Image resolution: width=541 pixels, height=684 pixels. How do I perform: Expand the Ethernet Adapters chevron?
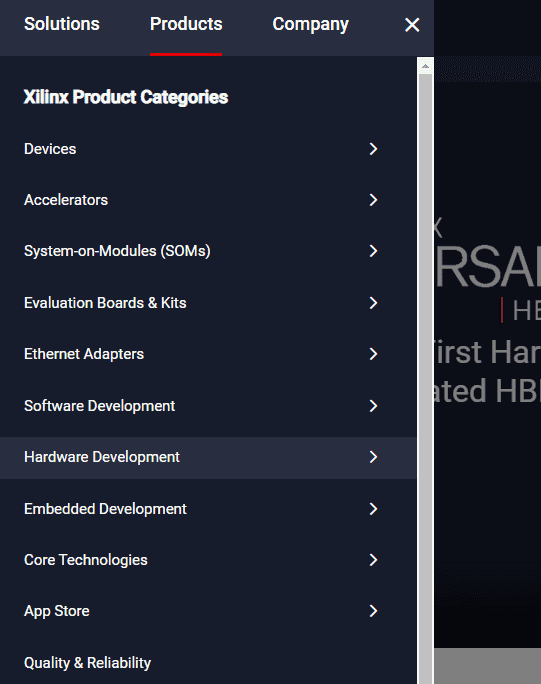coord(373,354)
